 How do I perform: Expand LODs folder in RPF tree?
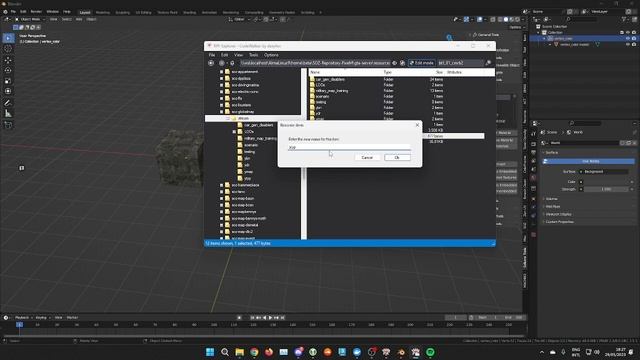point(234,132)
